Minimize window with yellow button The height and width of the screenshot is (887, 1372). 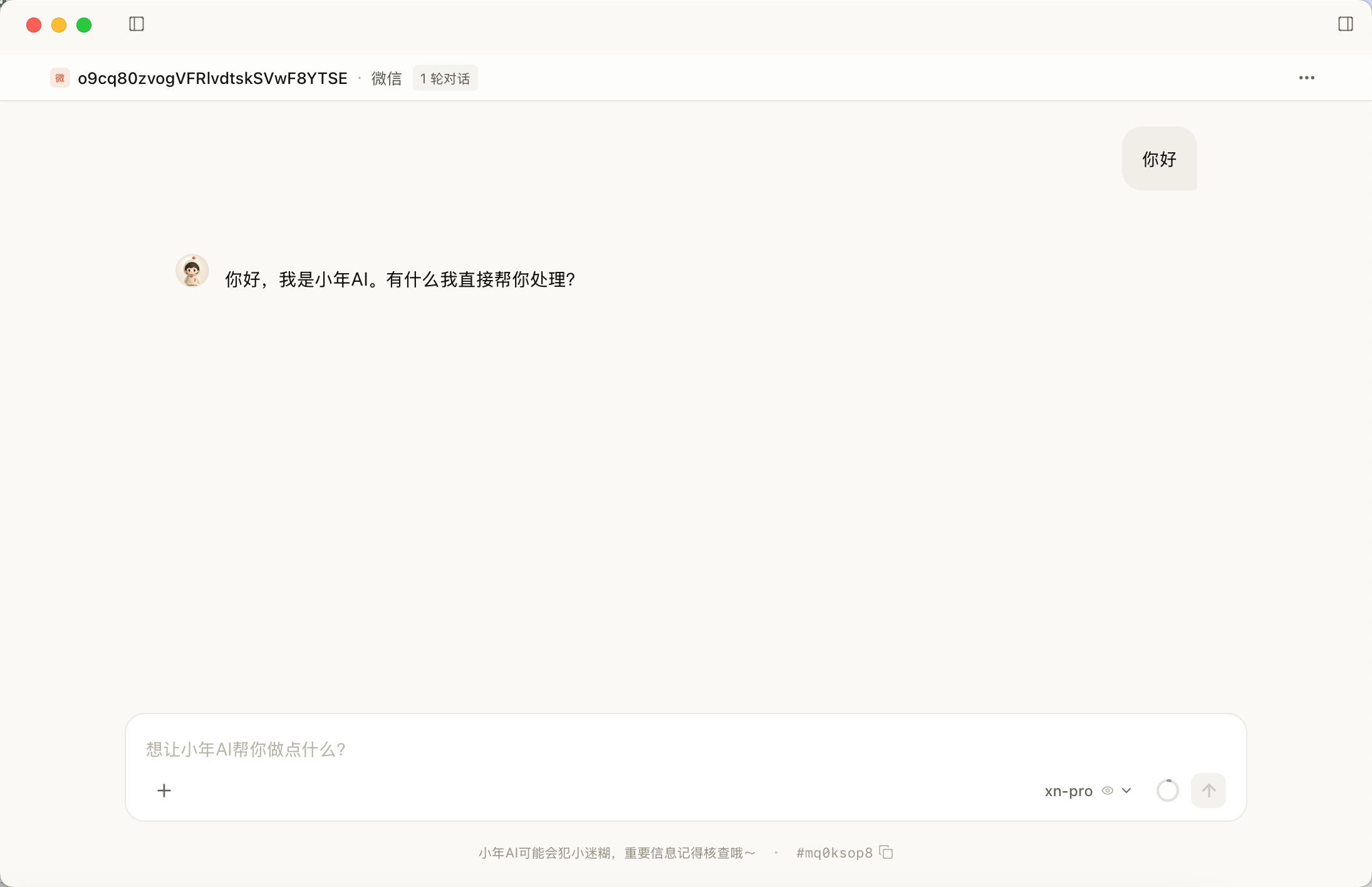tap(59, 25)
